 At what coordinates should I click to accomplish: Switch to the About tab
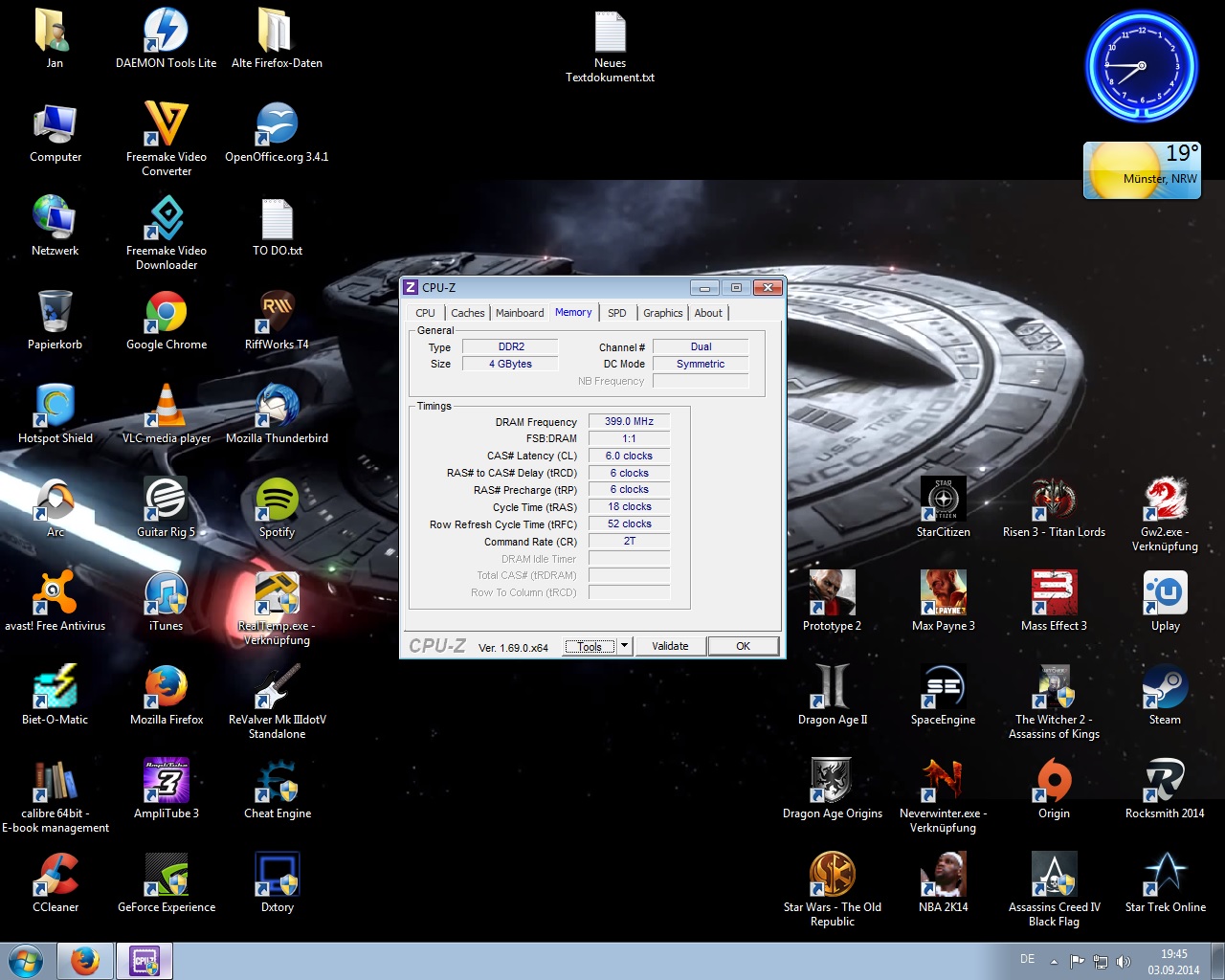708,313
